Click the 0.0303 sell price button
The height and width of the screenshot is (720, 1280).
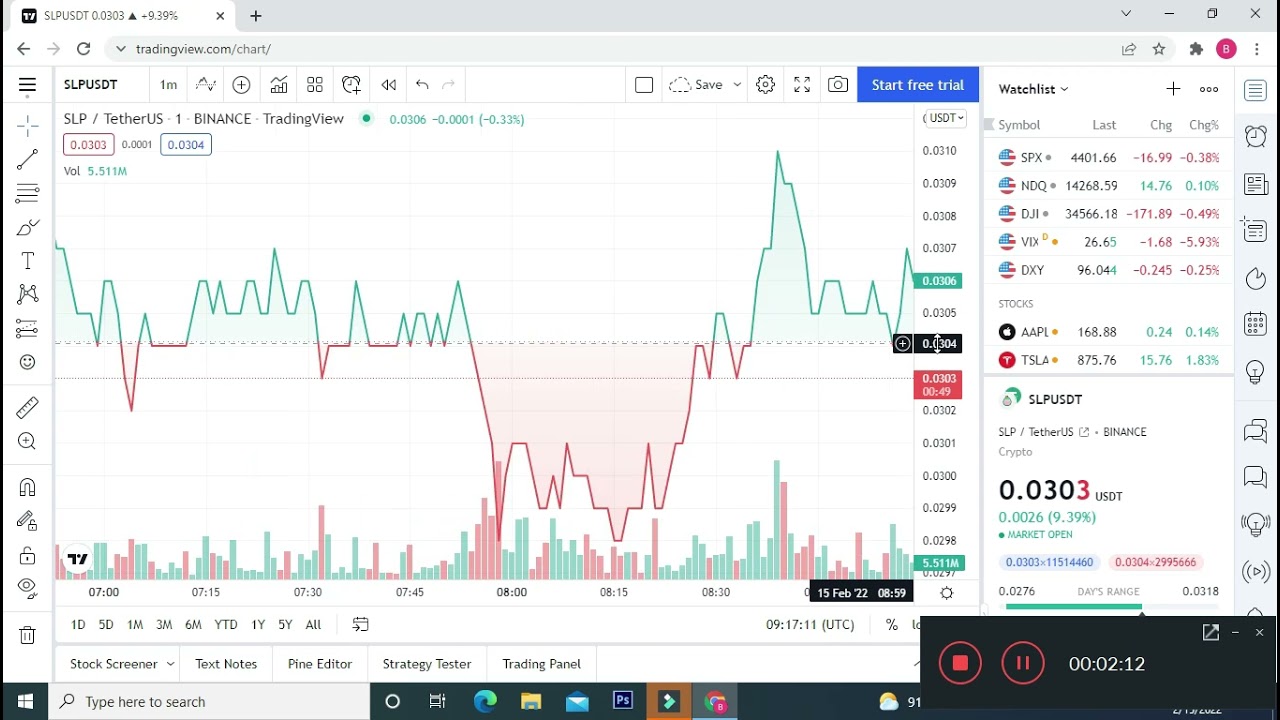tap(88, 145)
